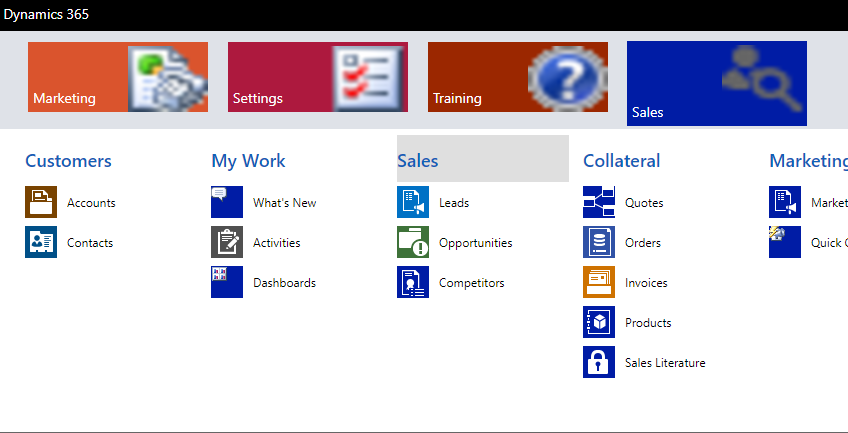Click the Products box icon
The width and height of the screenshot is (848, 433).
click(599, 322)
